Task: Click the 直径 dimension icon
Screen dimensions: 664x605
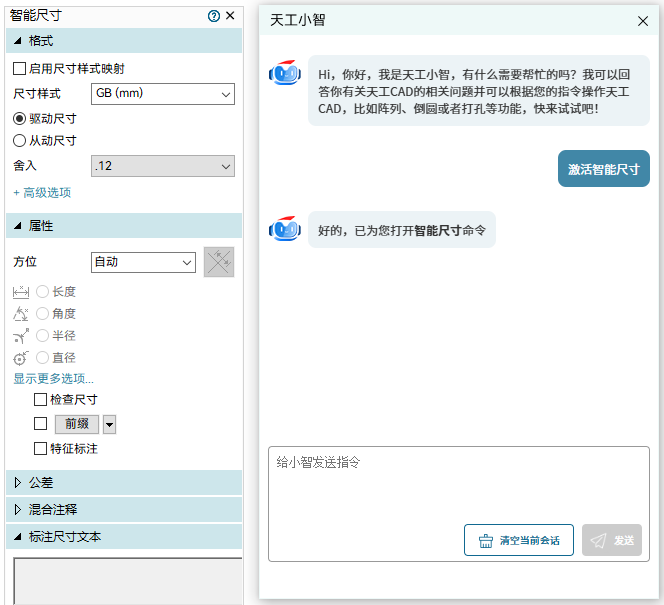Action: pyautogui.click(x=21, y=358)
